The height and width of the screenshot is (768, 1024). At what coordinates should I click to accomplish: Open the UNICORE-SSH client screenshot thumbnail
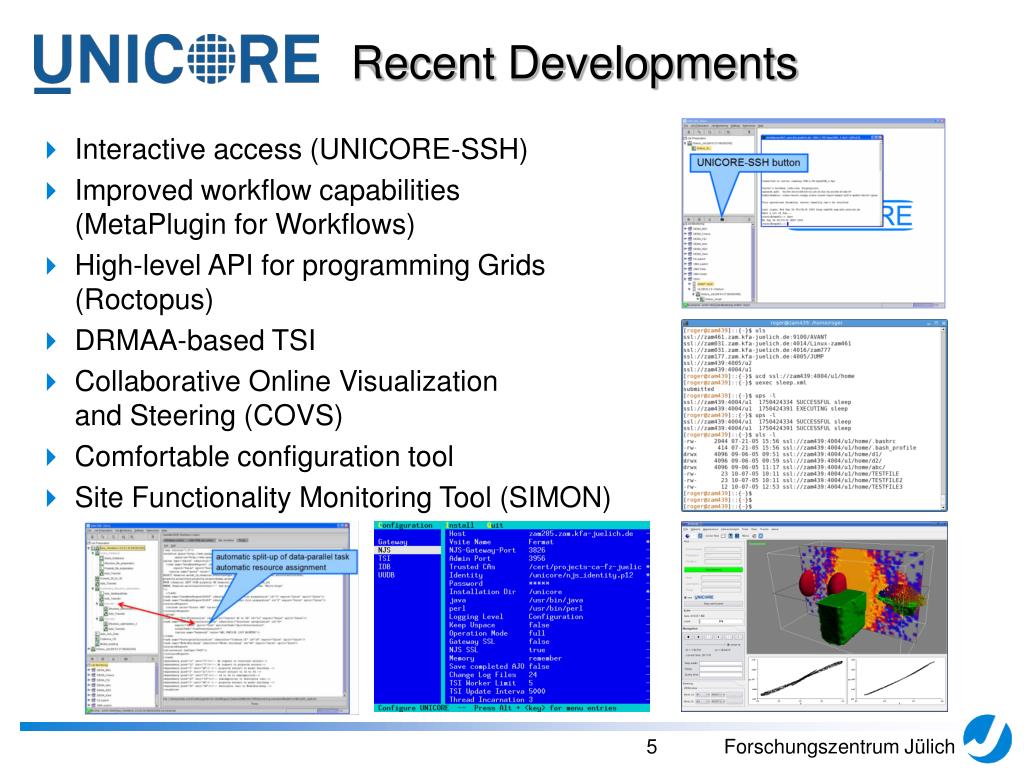click(813, 213)
